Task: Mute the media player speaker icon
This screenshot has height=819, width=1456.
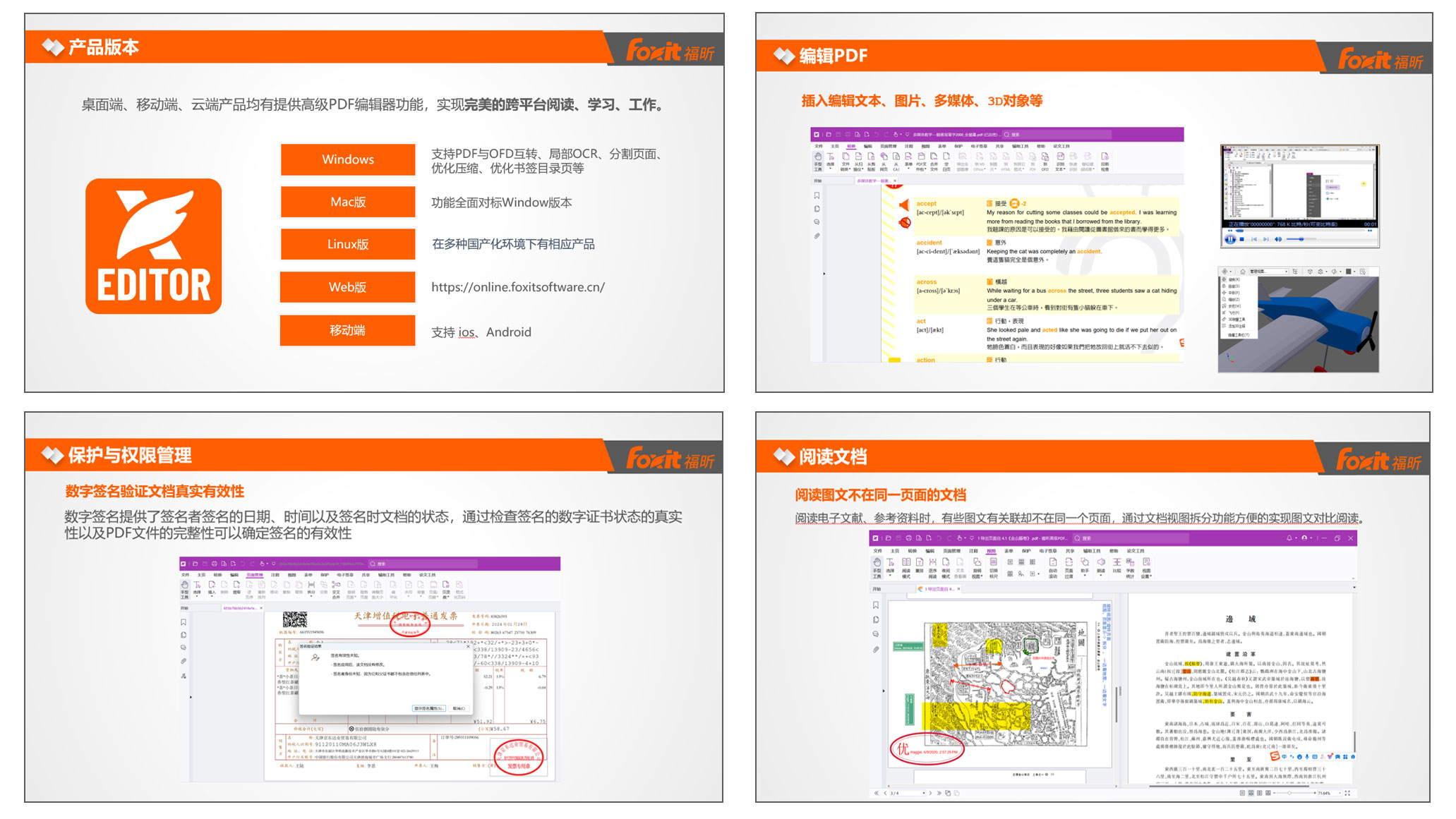Action: [1278, 239]
